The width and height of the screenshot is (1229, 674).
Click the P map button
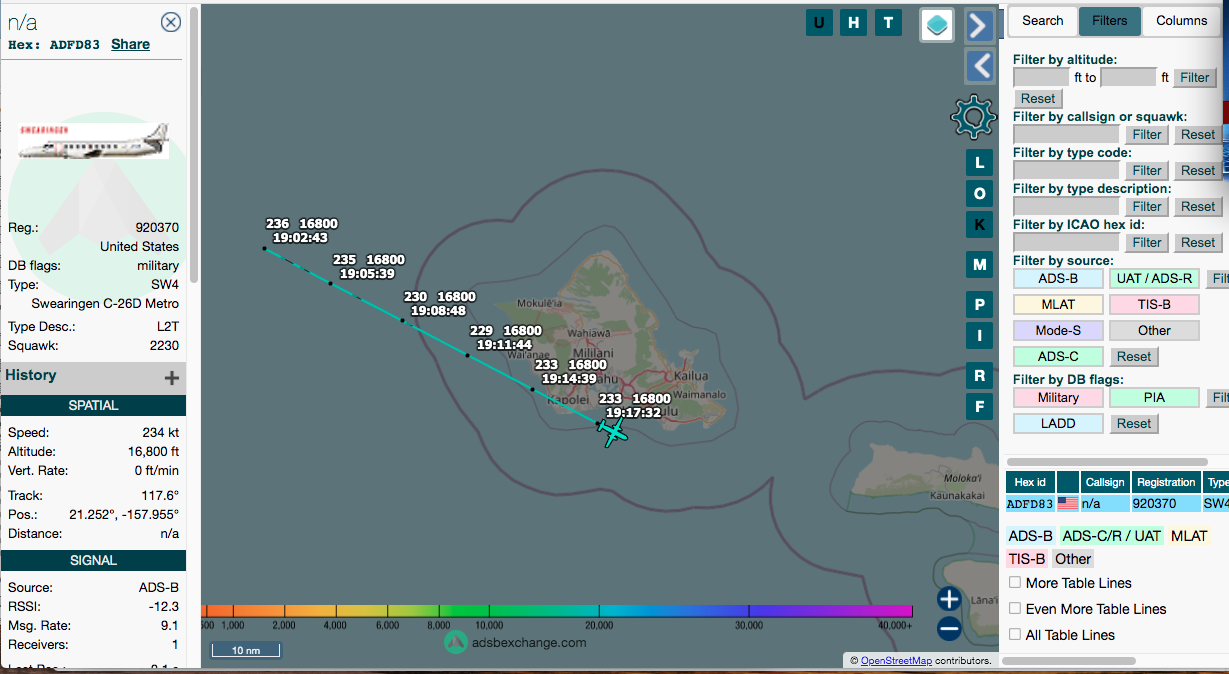tap(979, 305)
